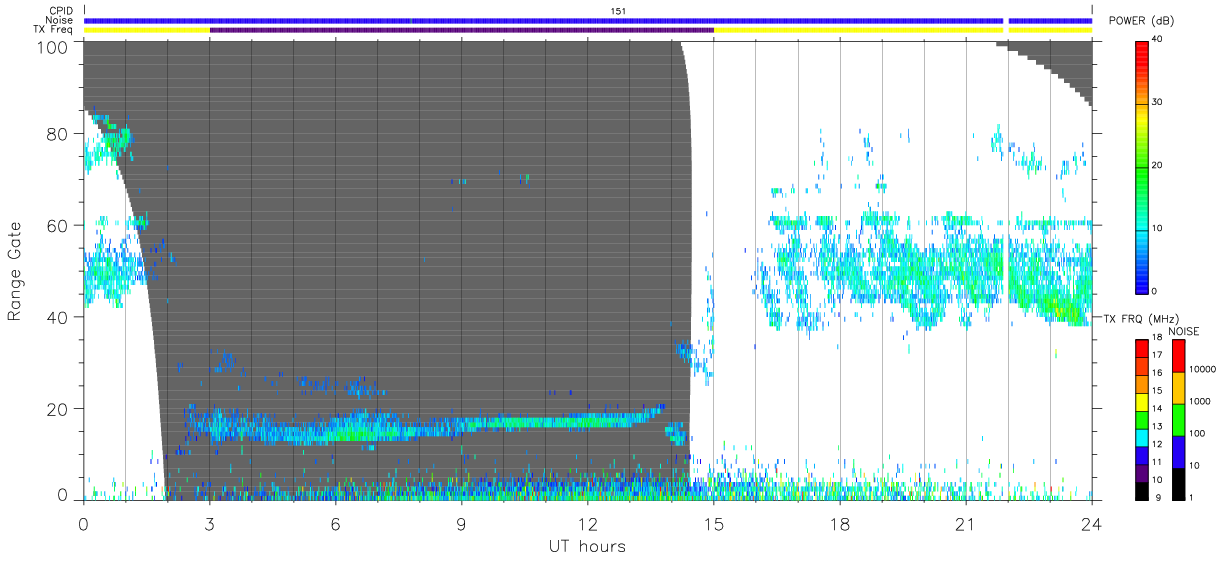
Task: Click tick label "100" on the Range Gate axis
Action: 52,46
